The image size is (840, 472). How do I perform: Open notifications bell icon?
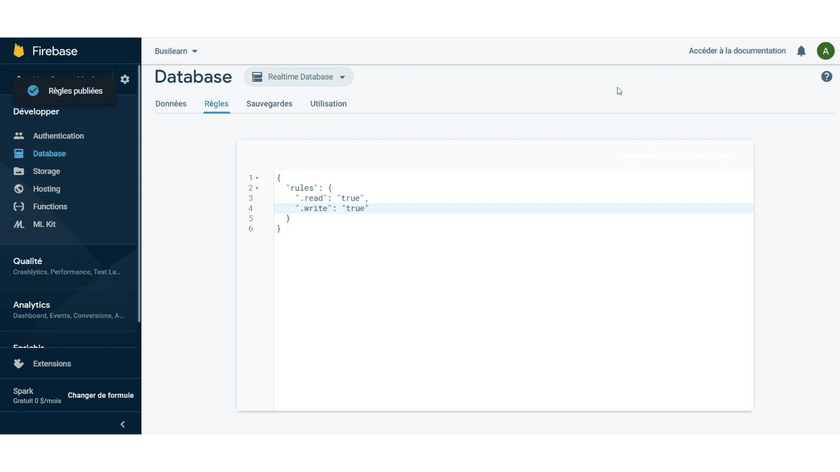click(801, 51)
